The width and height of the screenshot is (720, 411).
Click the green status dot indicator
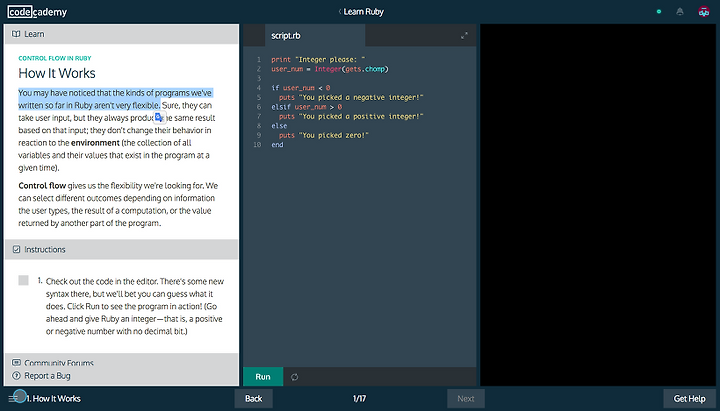(659, 12)
